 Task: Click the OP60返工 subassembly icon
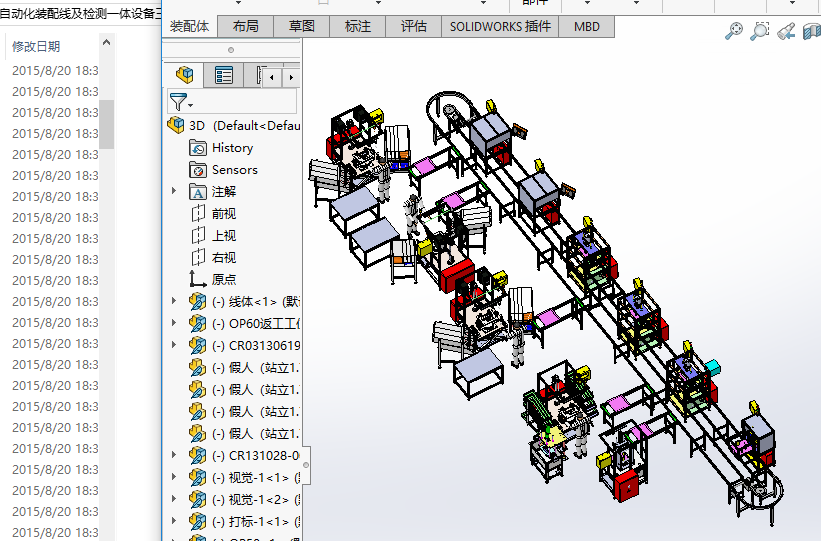(x=197, y=324)
